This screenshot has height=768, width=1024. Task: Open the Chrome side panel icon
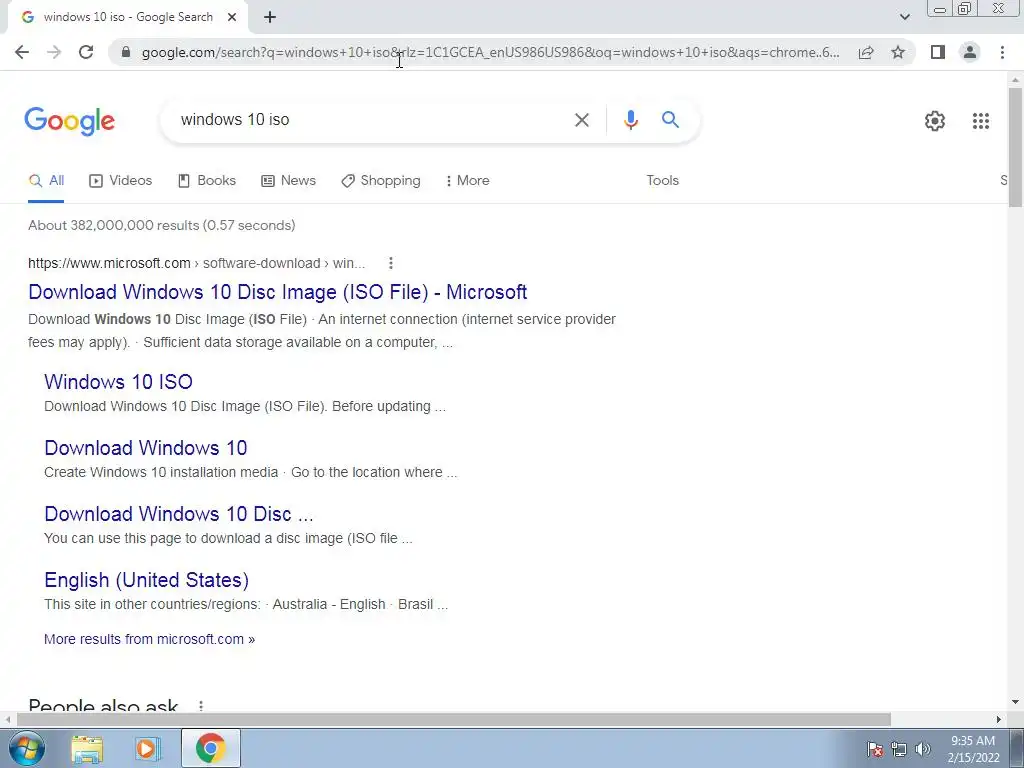[x=938, y=52]
